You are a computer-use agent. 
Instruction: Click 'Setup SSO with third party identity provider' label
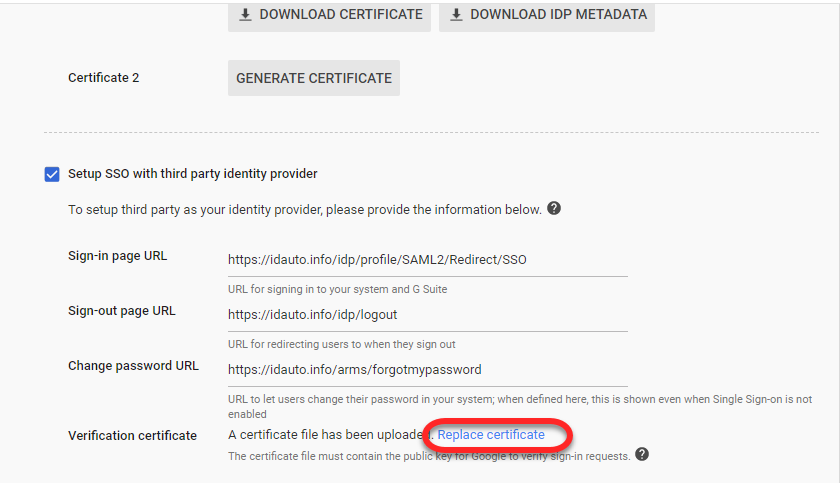193,174
